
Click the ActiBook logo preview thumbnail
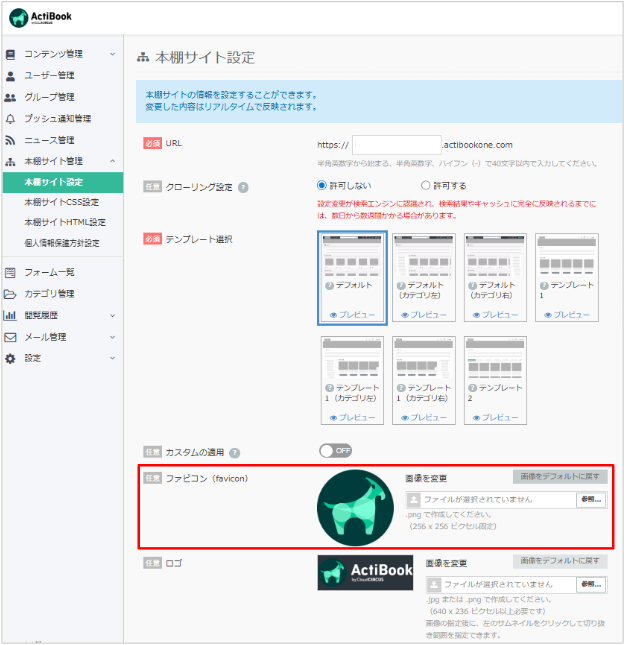coord(365,574)
